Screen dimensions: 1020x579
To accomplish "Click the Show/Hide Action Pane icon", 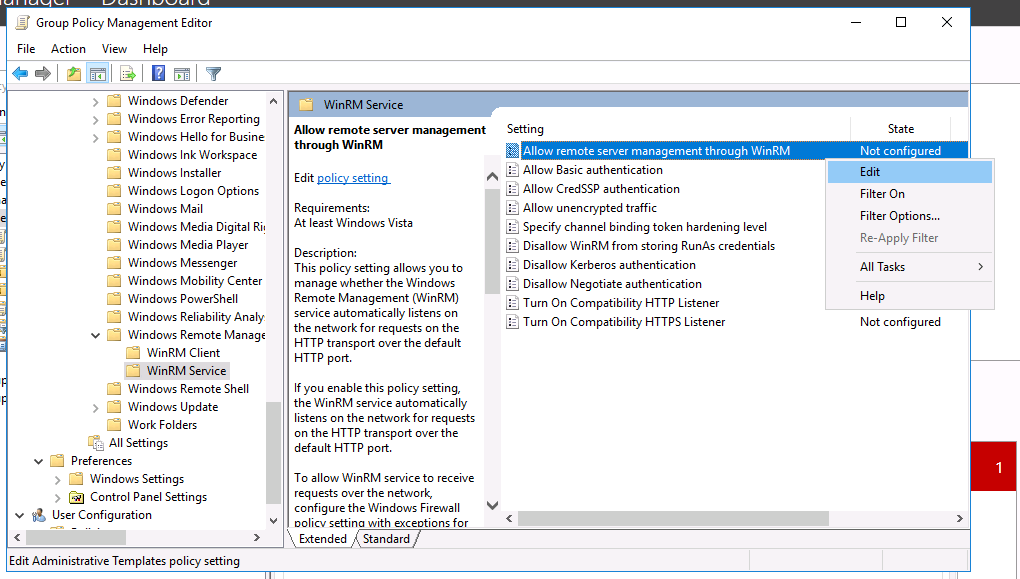I will (x=182, y=73).
